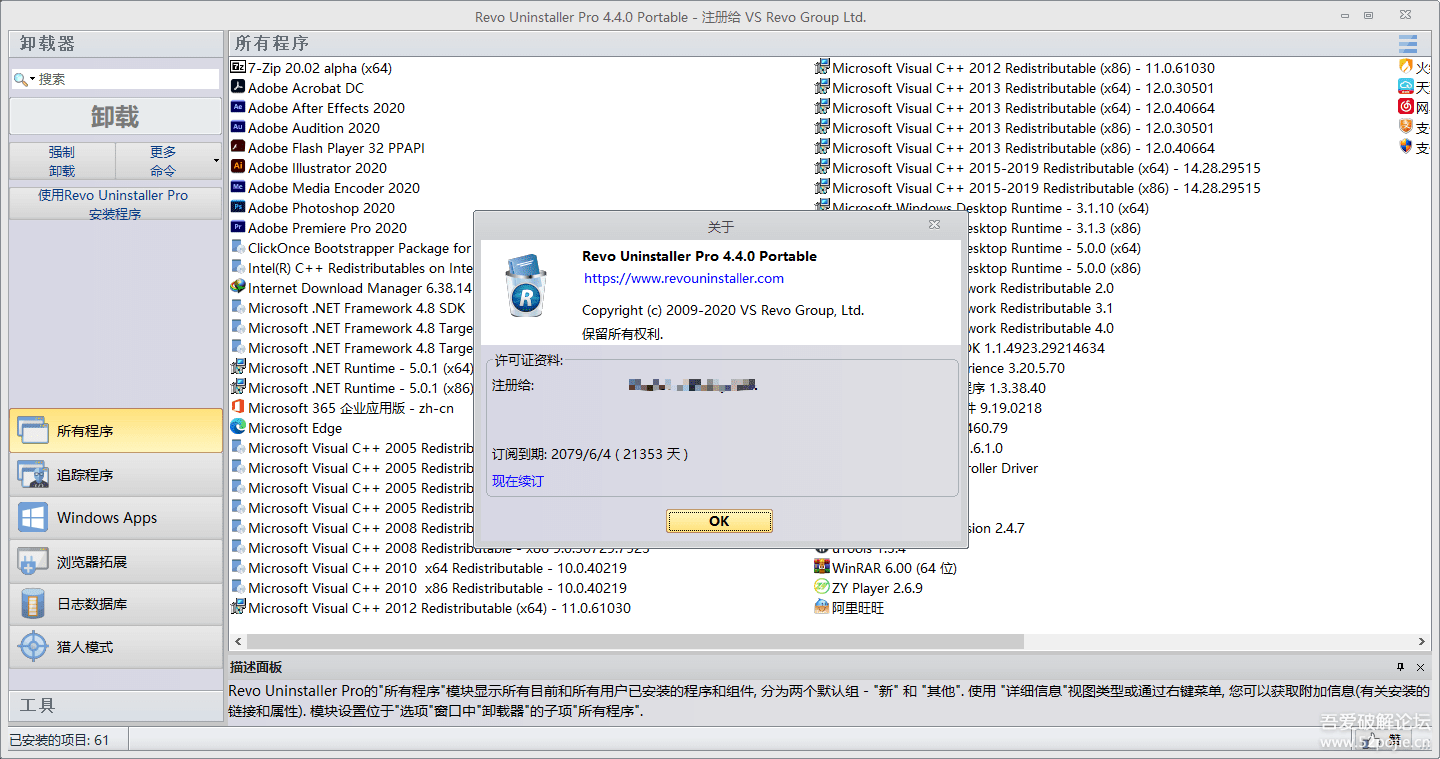This screenshot has width=1440, height=759.
Task: Select the Adobe Photoshop 2020 icon
Action: (238, 208)
